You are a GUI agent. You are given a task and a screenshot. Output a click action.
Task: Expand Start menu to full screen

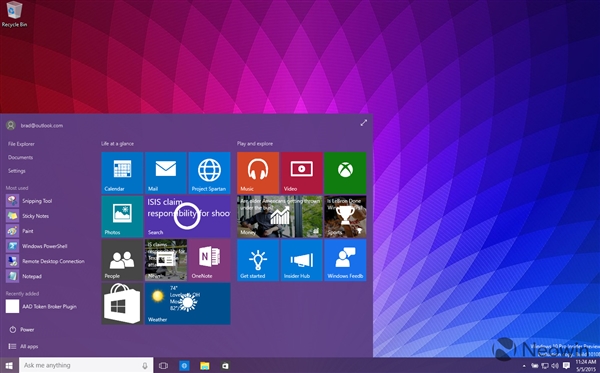coord(364,123)
